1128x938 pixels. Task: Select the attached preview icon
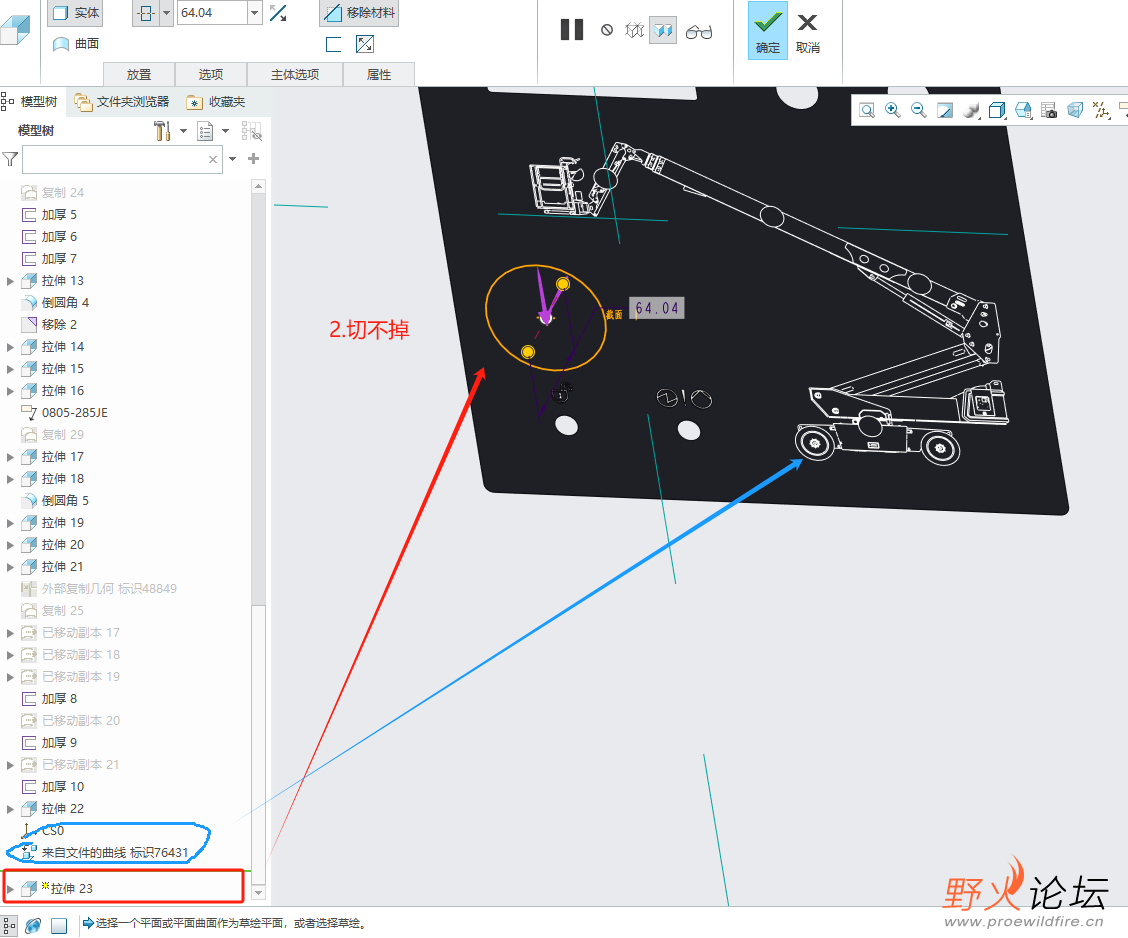click(x=663, y=30)
